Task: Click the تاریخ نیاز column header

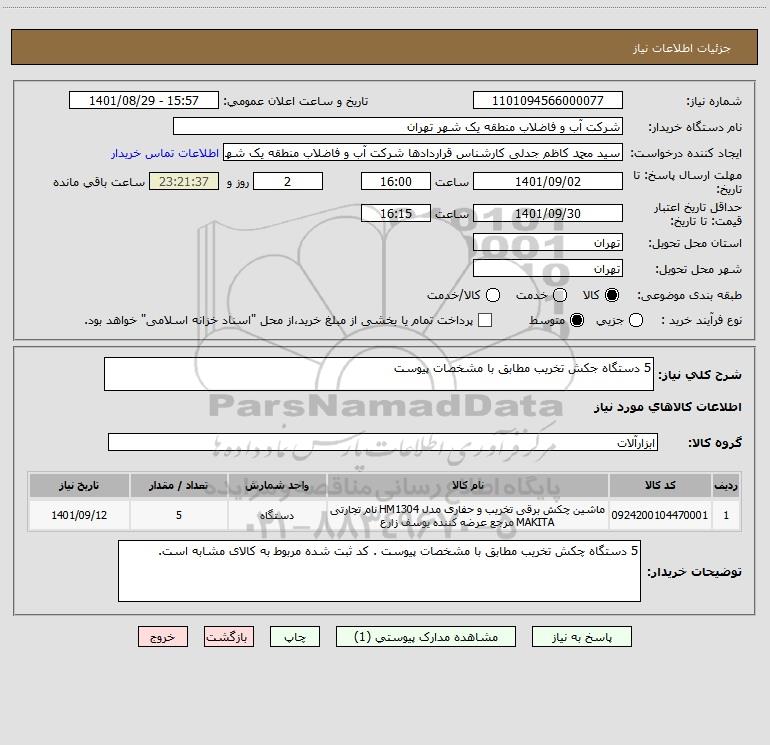Action: pos(79,485)
